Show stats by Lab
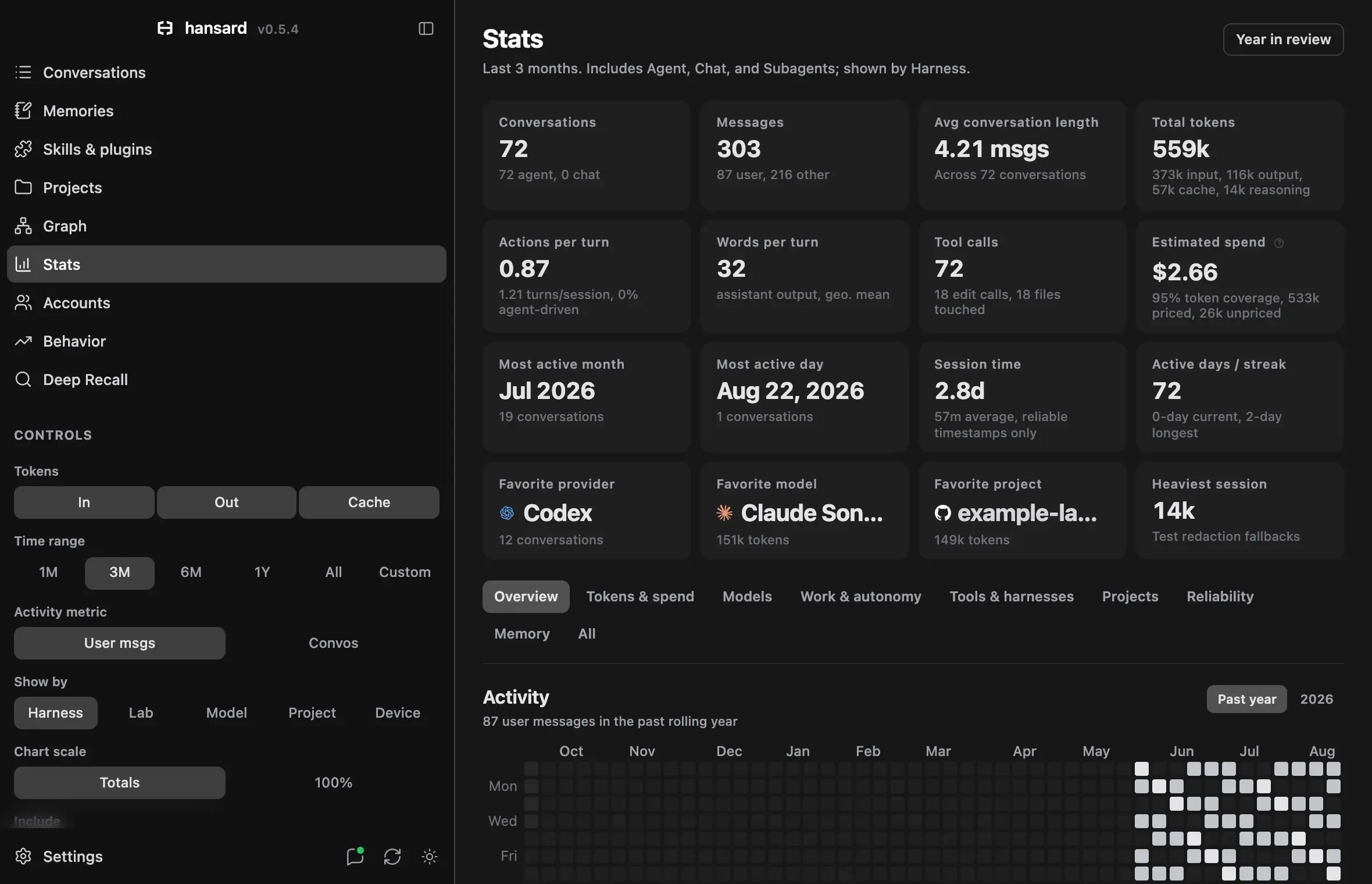The image size is (1372, 884). coord(141,713)
